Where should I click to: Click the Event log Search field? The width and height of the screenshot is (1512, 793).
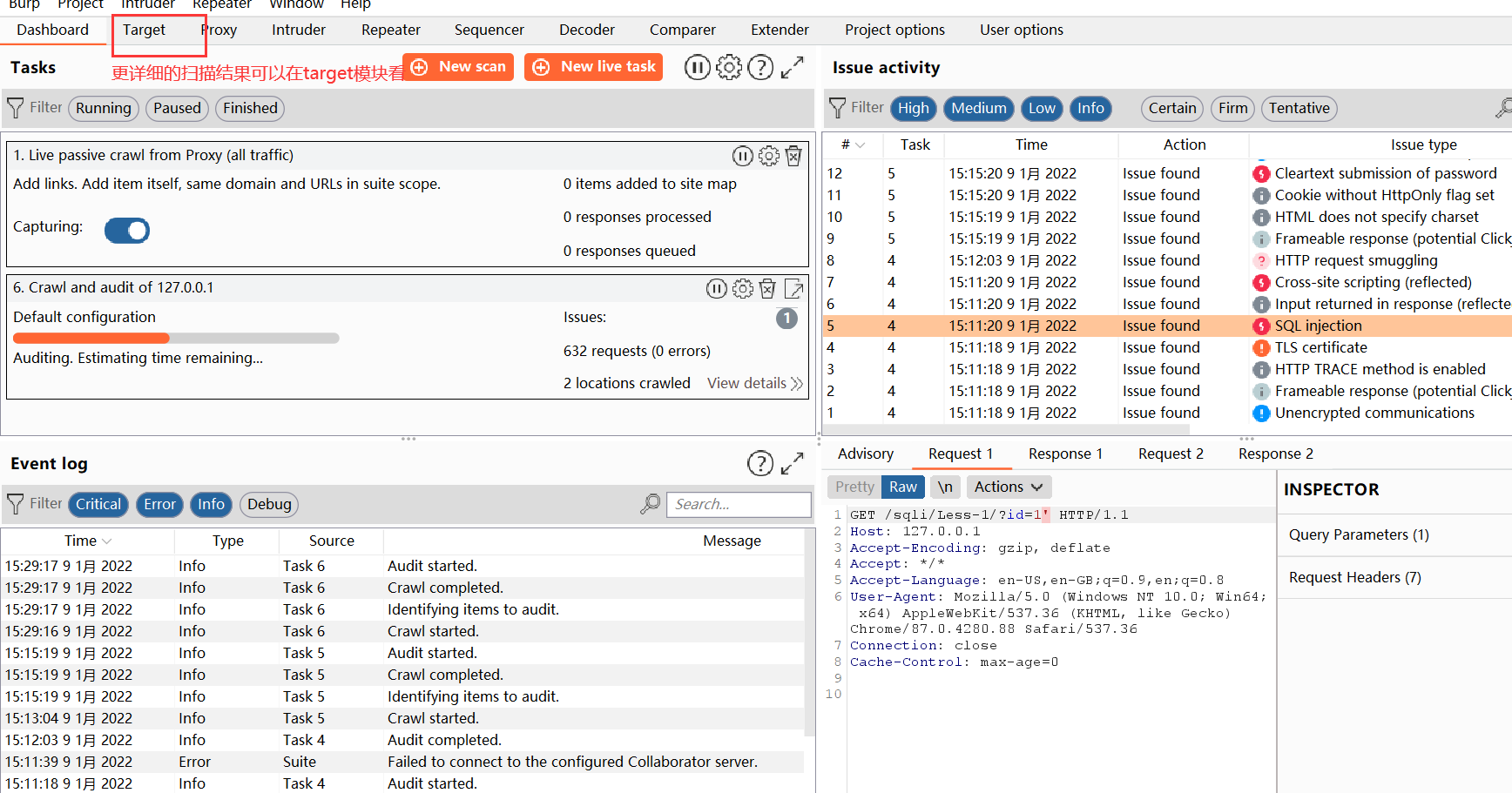pos(739,504)
